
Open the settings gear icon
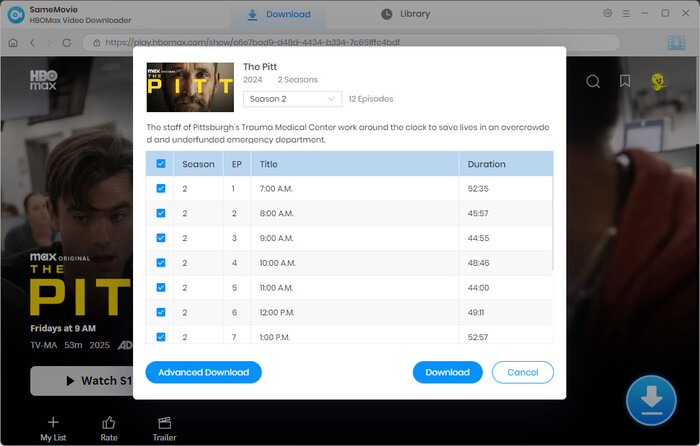point(608,13)
